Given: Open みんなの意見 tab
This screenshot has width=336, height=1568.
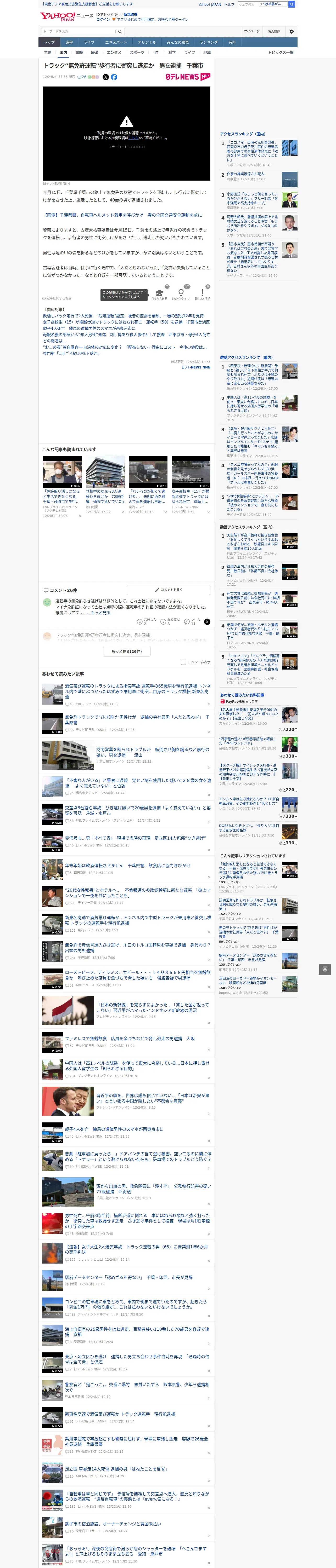Looking at the screenshot, I should click(x=177, y=42).
